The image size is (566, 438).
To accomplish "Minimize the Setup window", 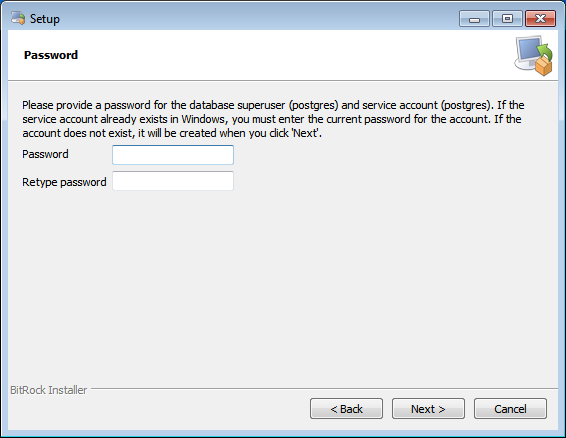I will pyautogui.click(x=474, y=19).
